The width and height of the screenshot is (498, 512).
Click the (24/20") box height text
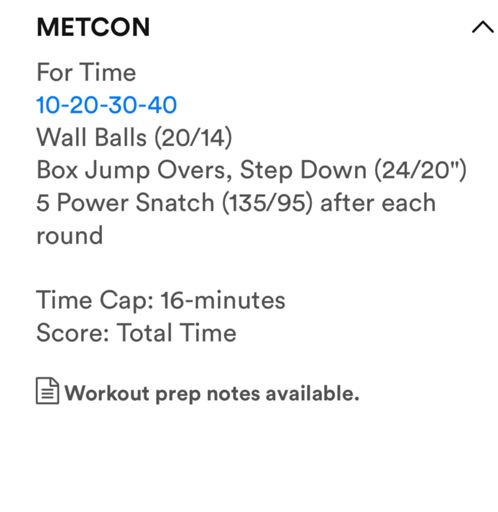pyautogui.click(x=420, y=170)
